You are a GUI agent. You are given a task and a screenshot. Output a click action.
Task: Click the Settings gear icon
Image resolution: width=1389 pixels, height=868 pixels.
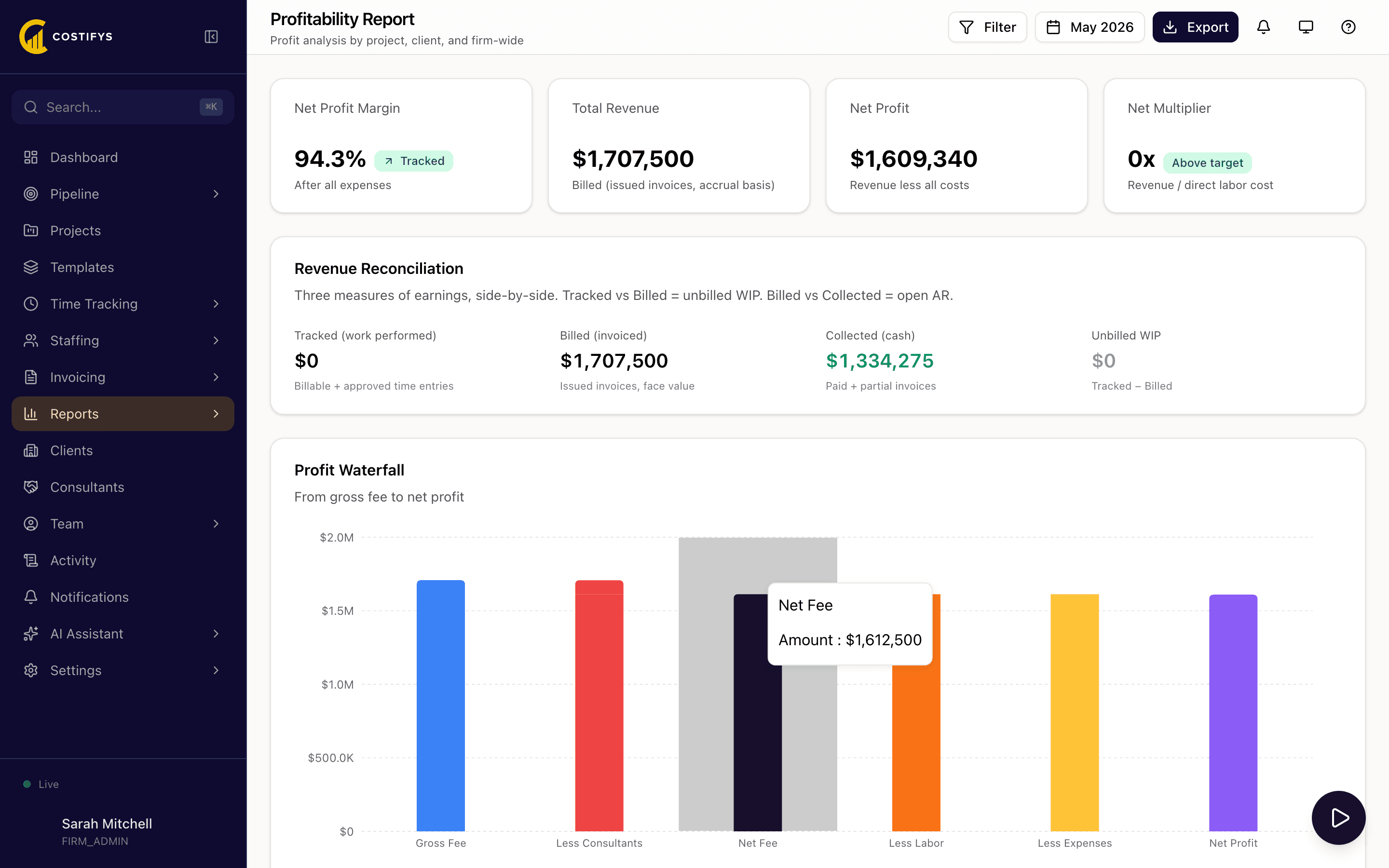(31, 670)
